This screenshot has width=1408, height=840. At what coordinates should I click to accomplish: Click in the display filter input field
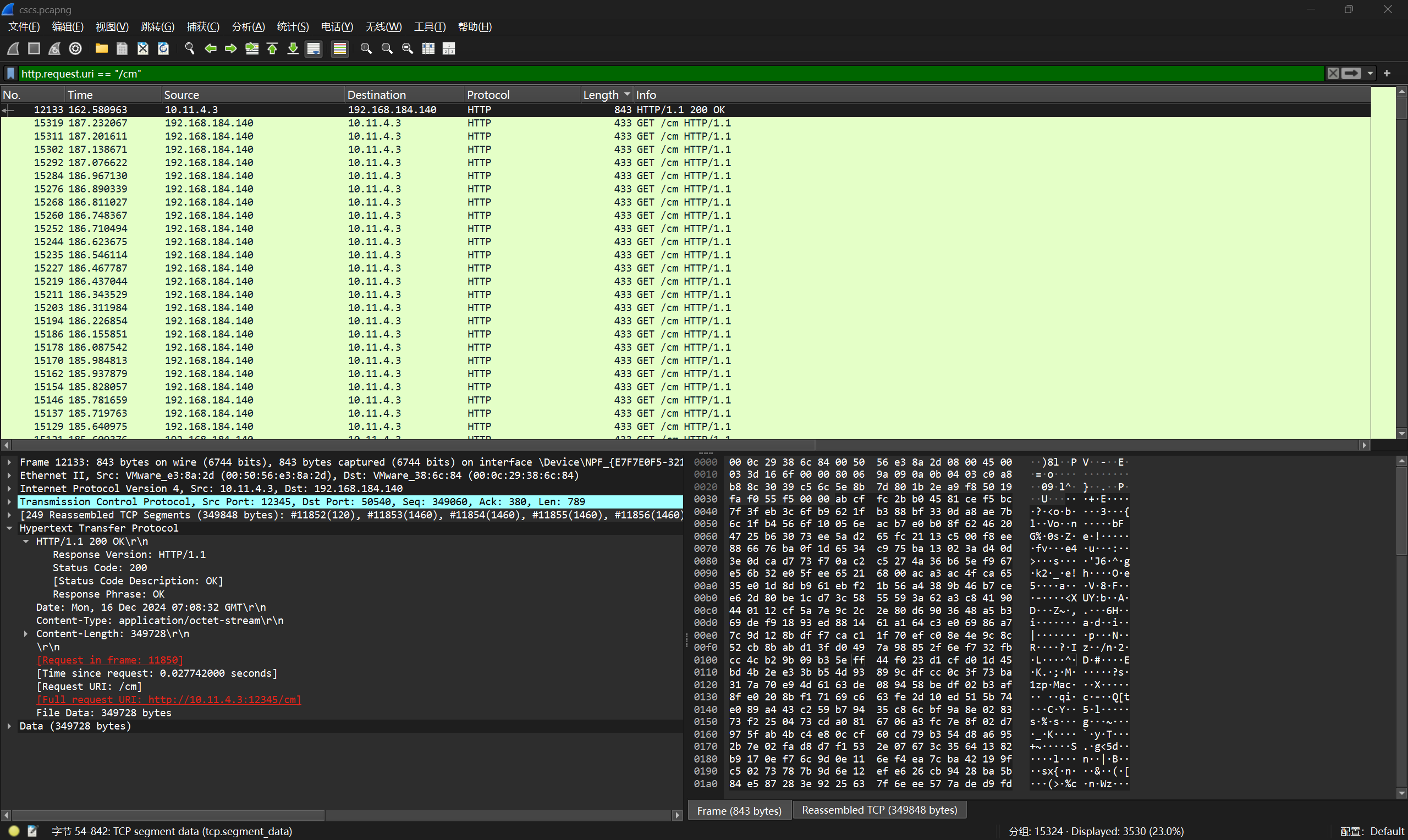point(671,74)
